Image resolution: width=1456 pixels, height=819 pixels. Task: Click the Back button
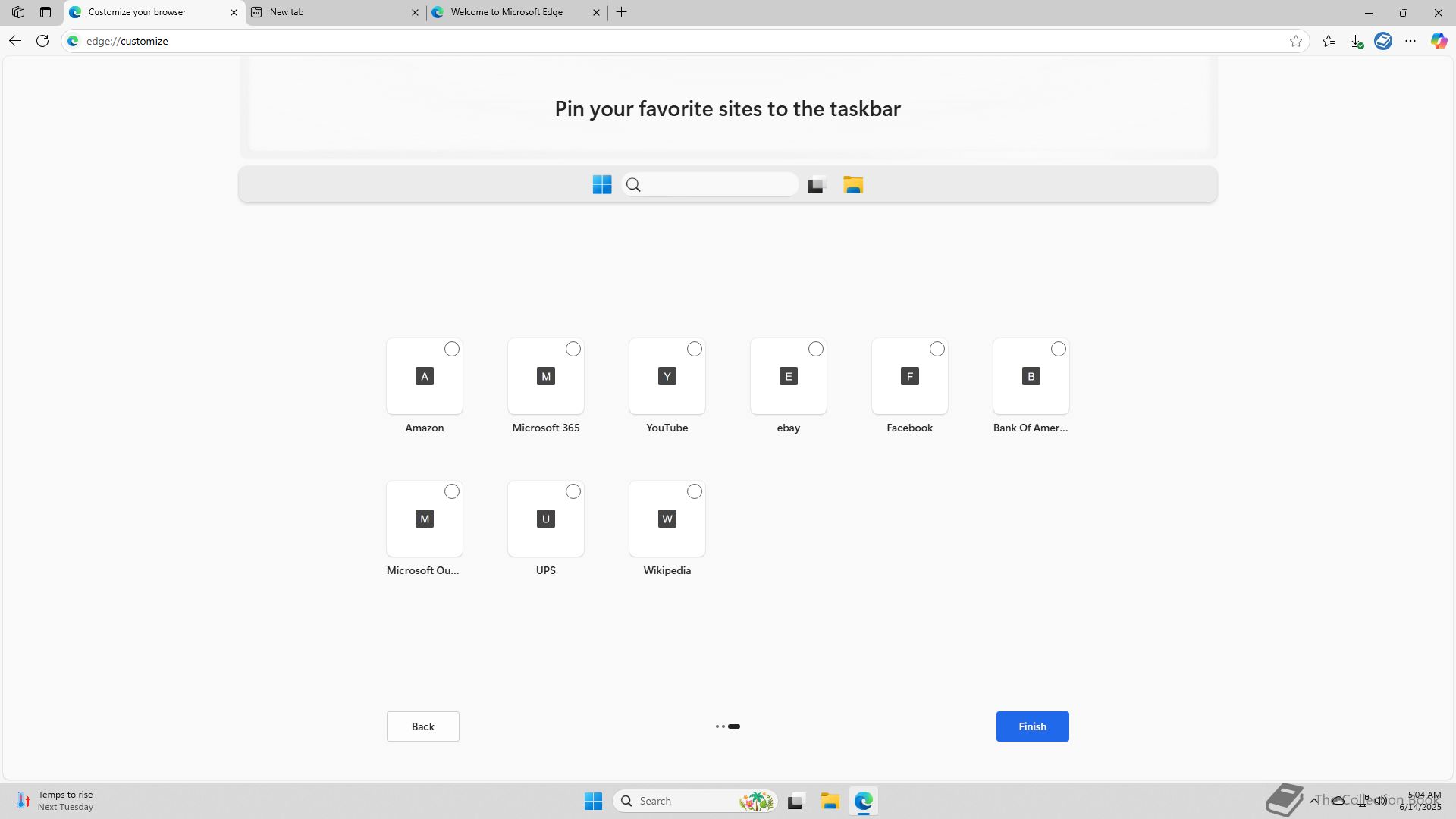click(422, 726)
